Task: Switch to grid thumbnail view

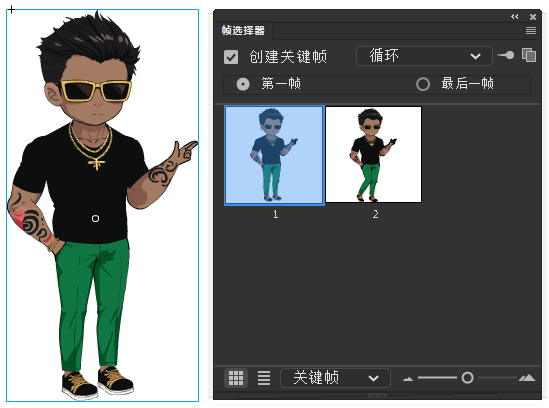Action: (x=236, y=378)
